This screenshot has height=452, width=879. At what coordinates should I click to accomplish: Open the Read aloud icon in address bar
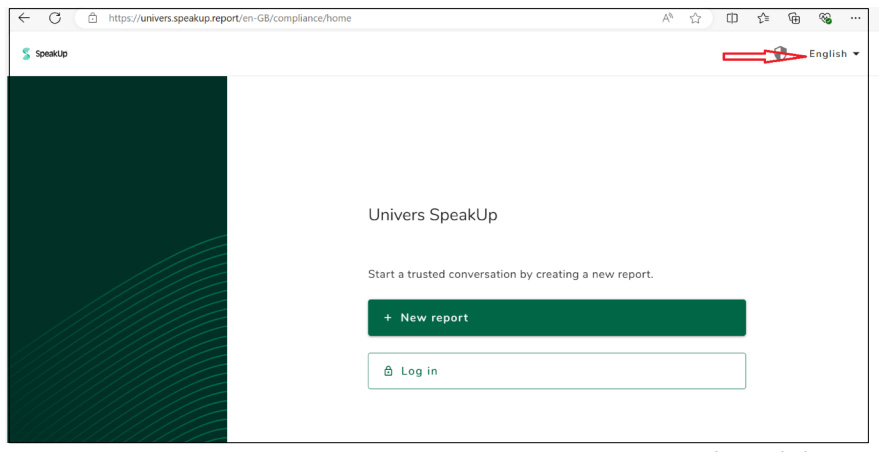(x=667, y=18)
